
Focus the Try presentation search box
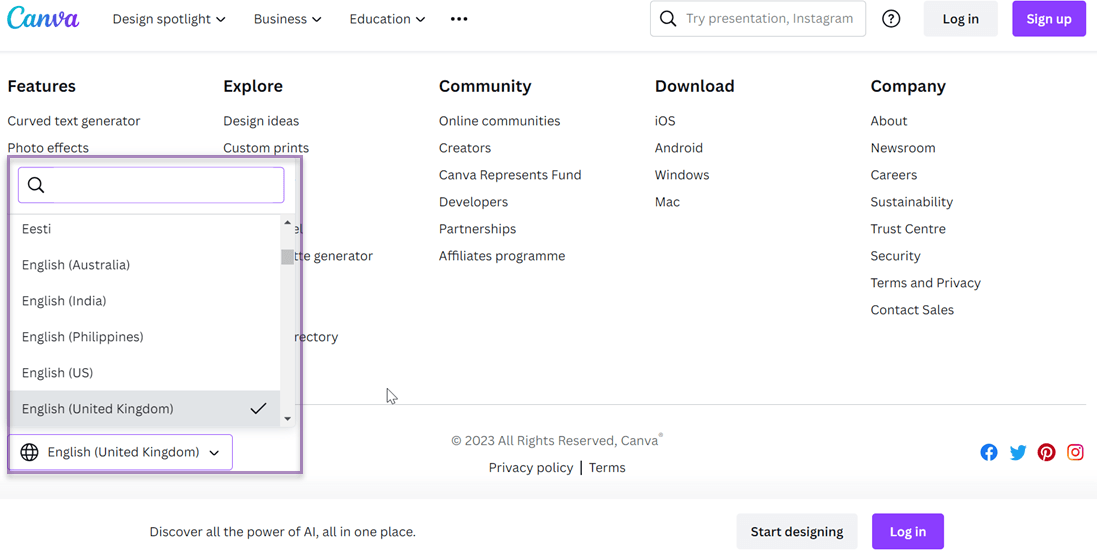[758, 19]
